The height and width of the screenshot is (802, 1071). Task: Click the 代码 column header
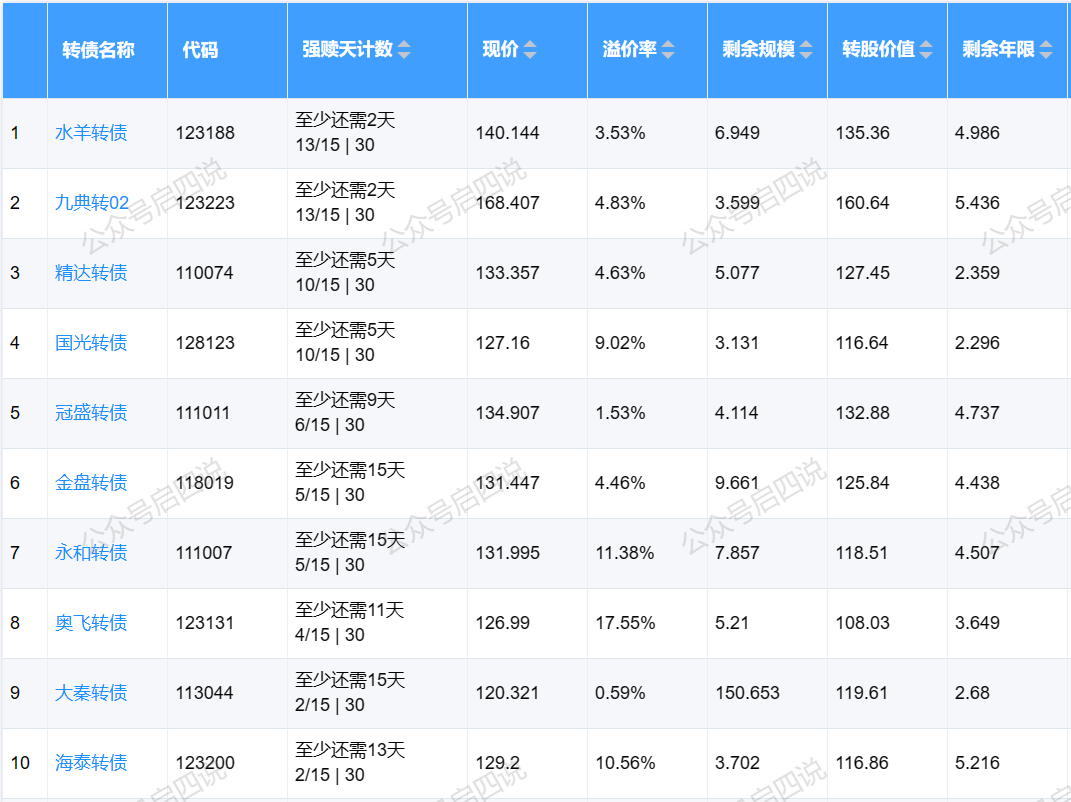coord(200,50)
